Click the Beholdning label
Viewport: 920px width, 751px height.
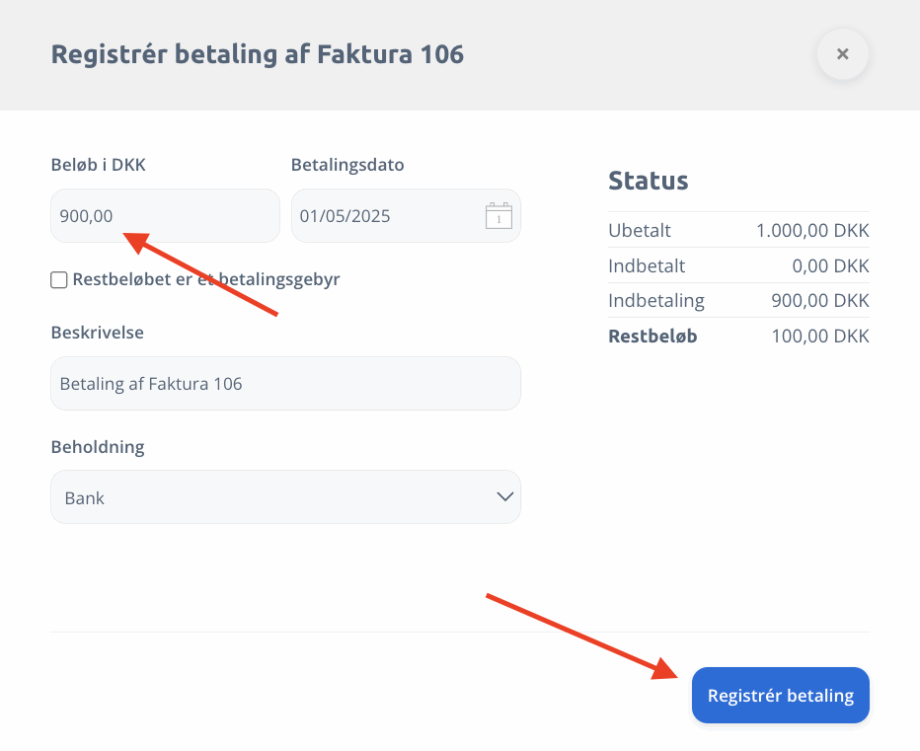point(97,447)
